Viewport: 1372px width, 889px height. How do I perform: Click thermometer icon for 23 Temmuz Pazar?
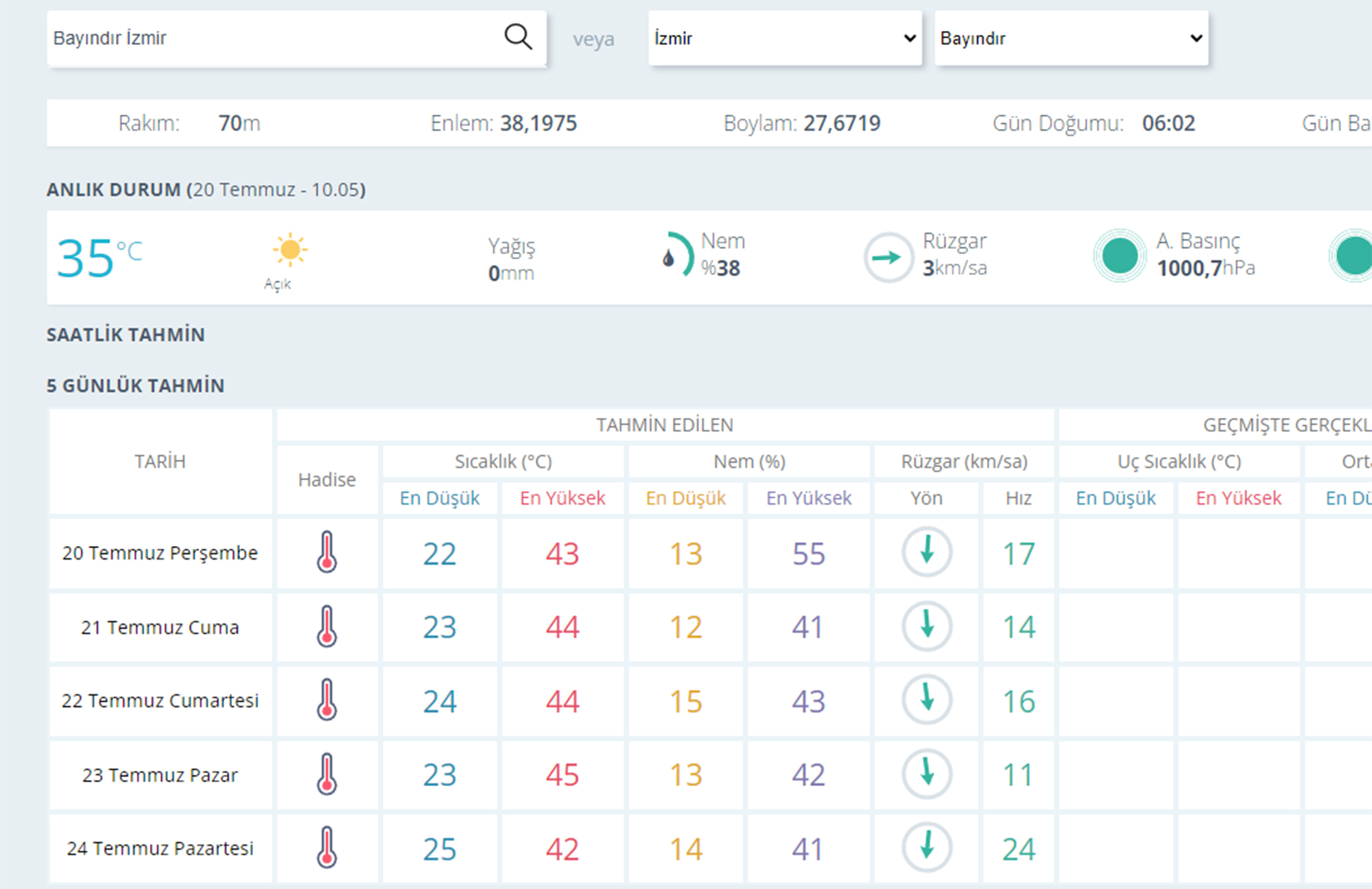[x=327, y=774]
